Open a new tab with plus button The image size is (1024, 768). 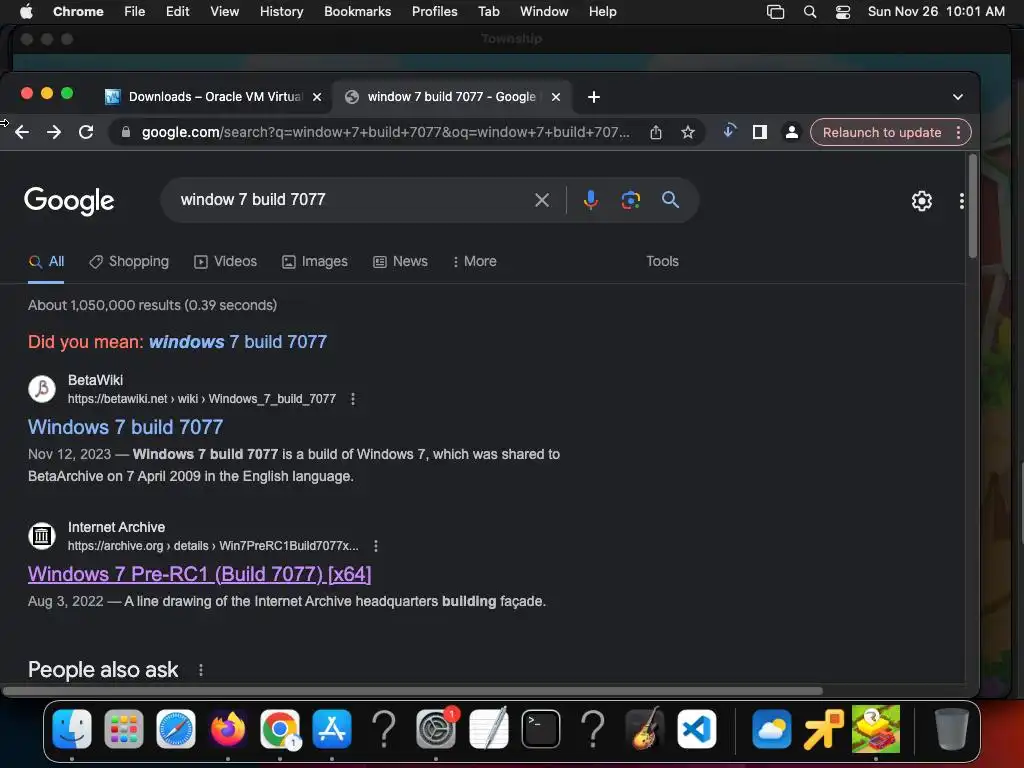[x=594, y=97]
